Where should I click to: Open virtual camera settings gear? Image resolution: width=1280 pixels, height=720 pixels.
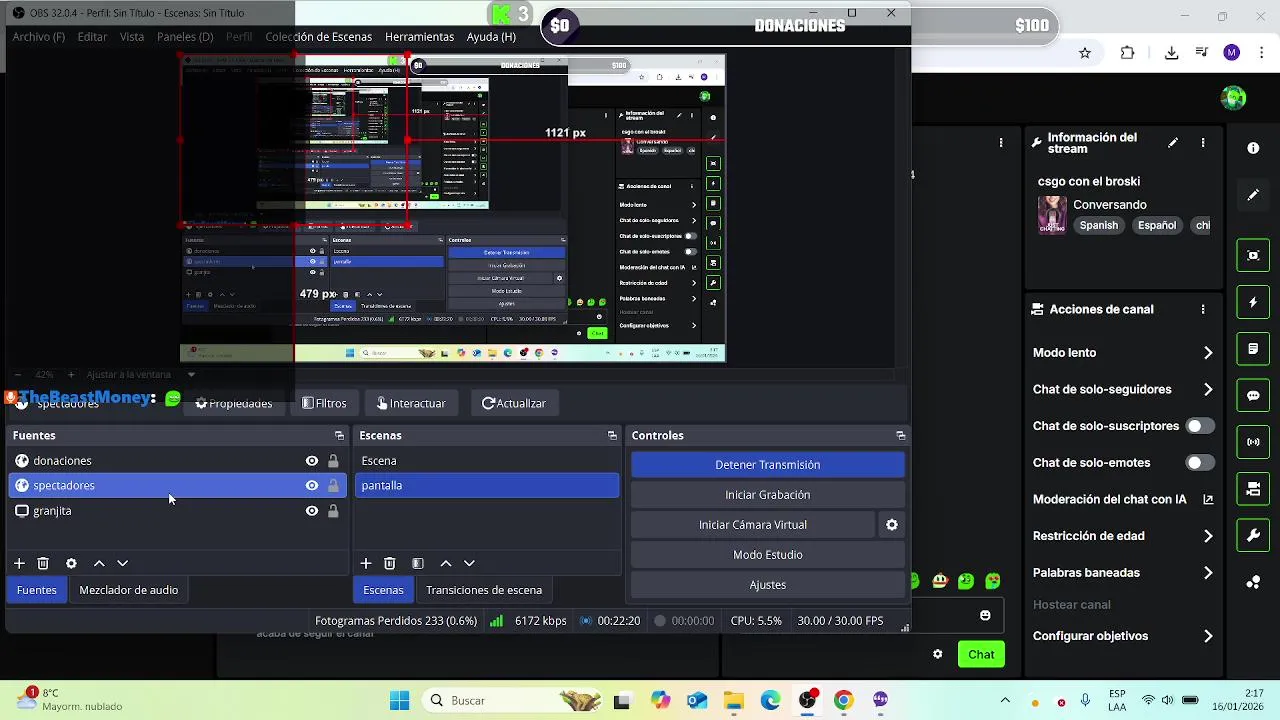[892, 525]
